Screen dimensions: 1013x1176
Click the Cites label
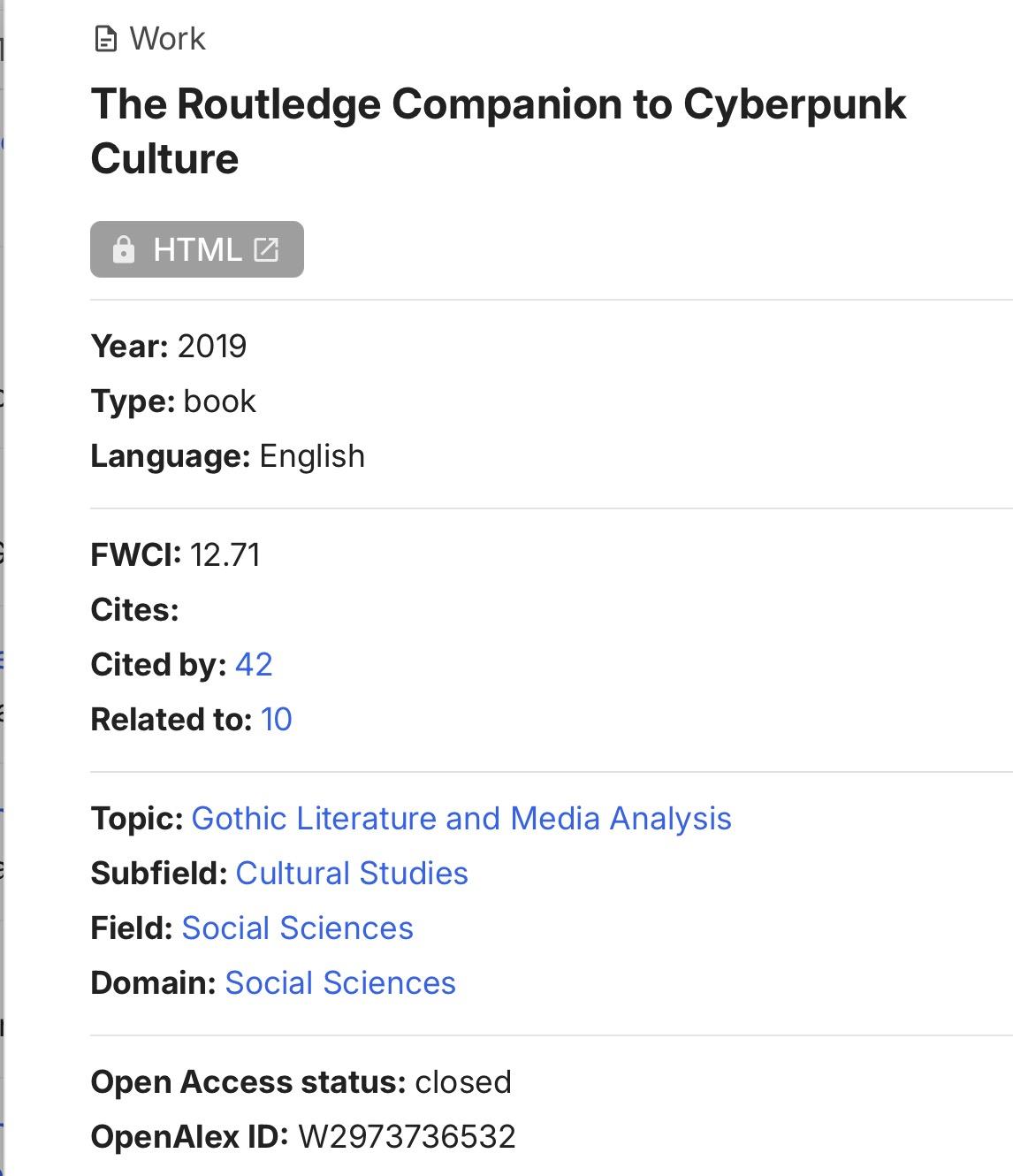pos(134,609)
